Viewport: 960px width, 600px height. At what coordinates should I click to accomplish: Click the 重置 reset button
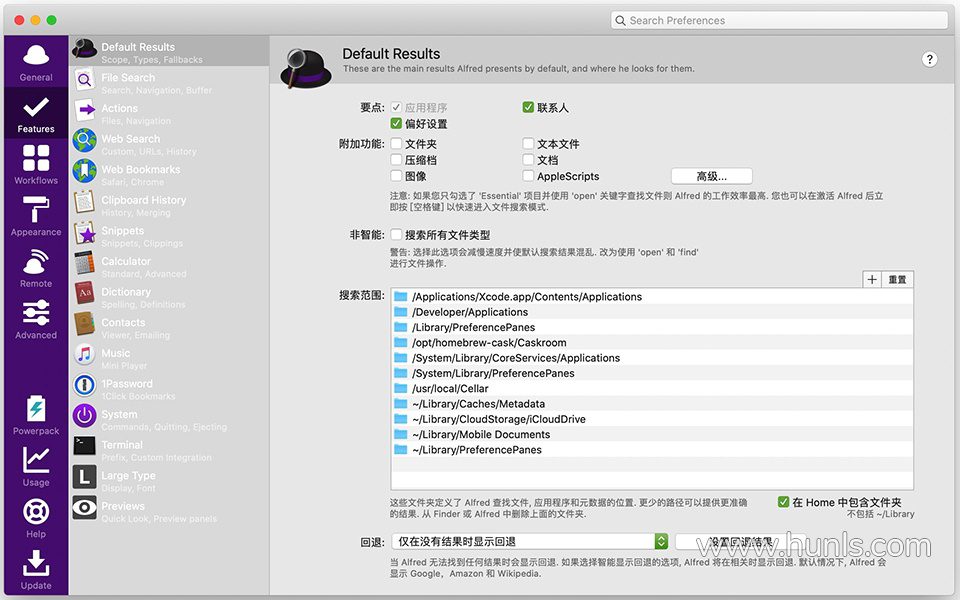coord(897,280)
